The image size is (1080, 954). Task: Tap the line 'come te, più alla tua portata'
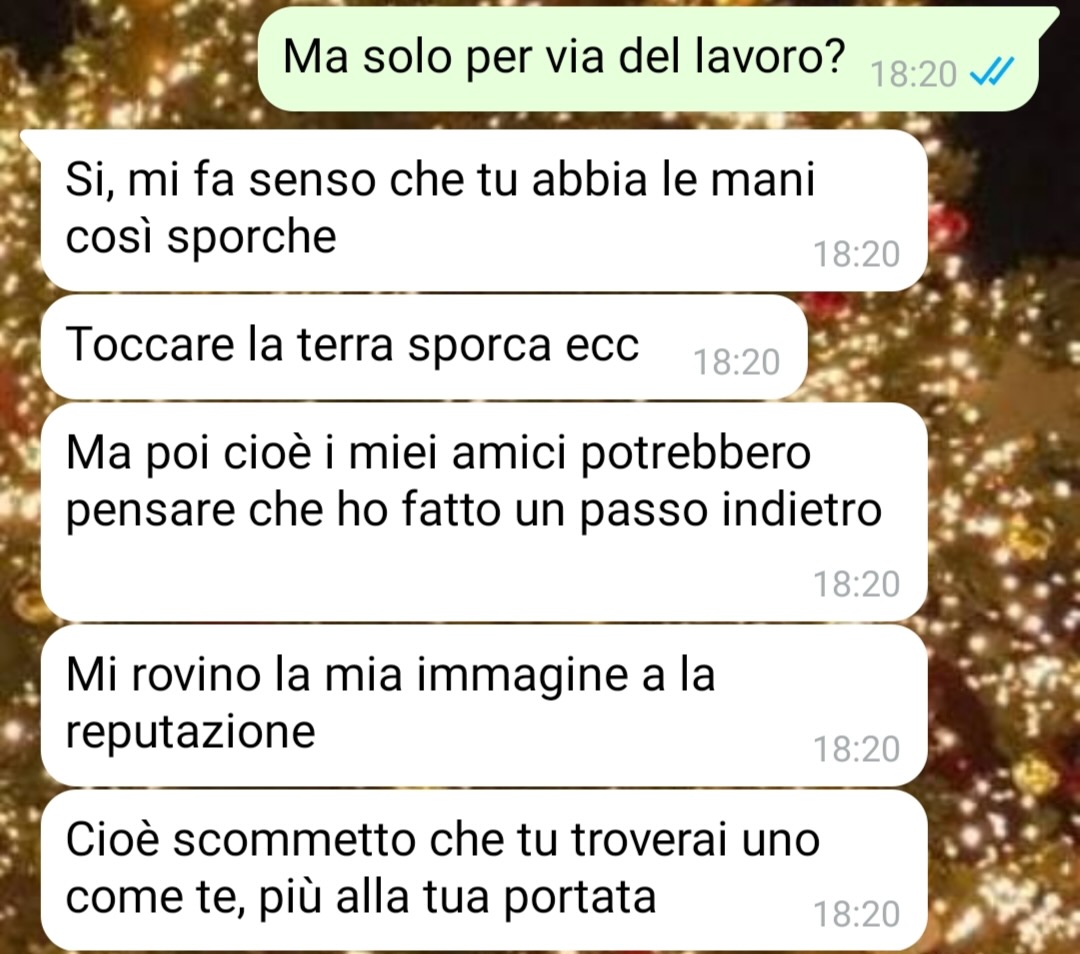(360, 897)
